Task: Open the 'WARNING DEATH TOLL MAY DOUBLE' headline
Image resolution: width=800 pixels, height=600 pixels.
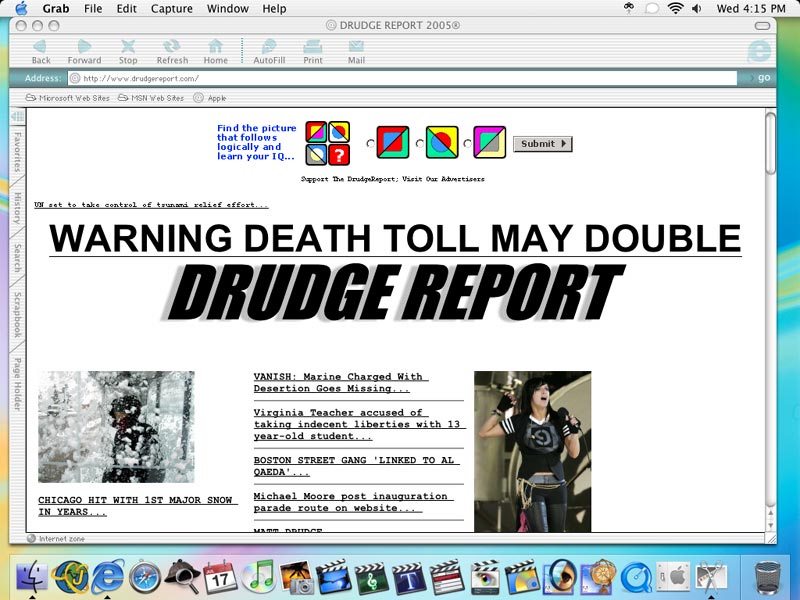Action: point(395,238)
